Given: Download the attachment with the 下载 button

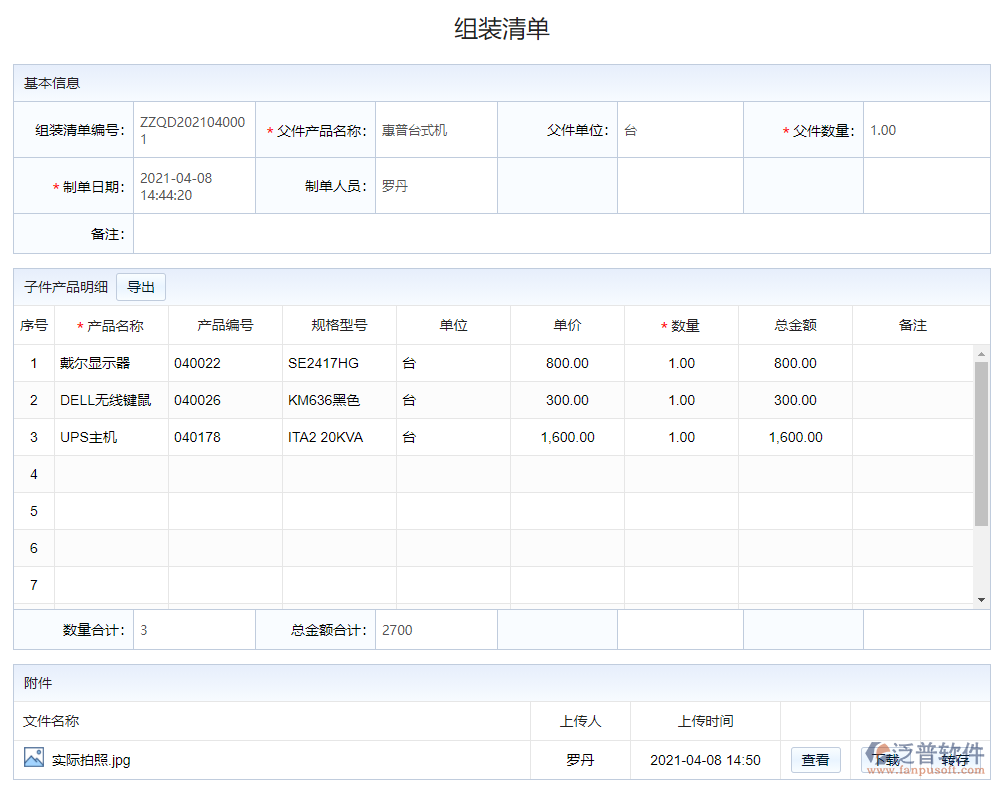Looking at the screenshot, I should click(x=885, y=760).
